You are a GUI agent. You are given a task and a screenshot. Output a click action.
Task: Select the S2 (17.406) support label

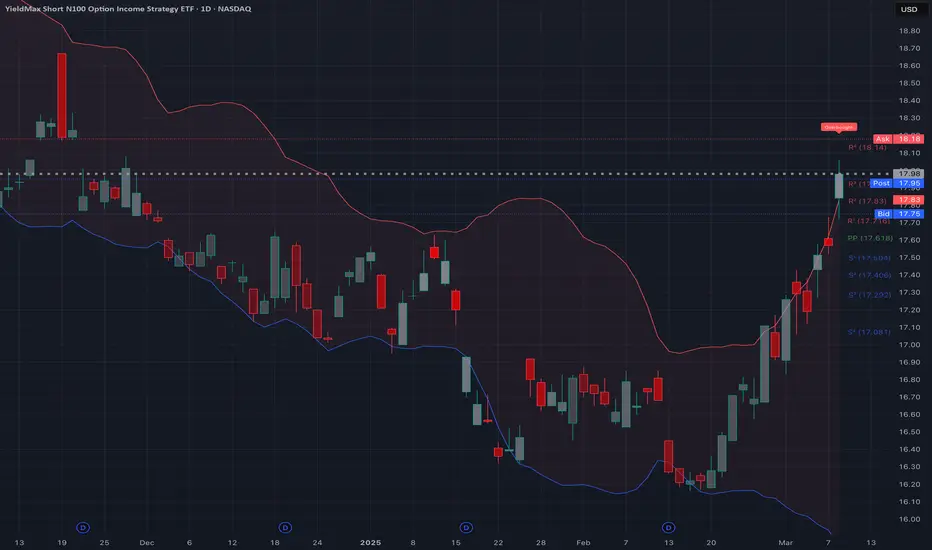[869, 275]
